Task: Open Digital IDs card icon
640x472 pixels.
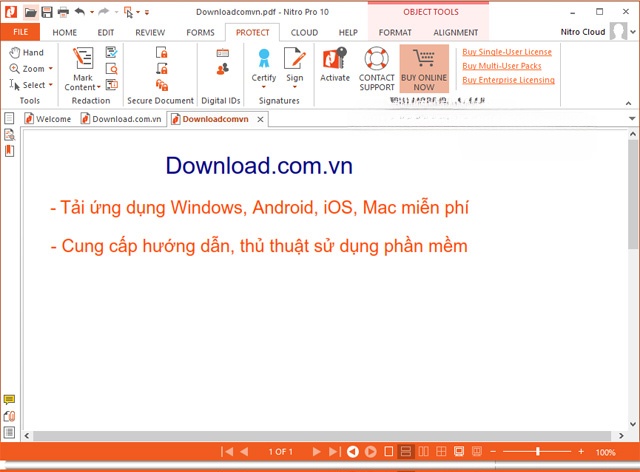Action: coord(222,53)
